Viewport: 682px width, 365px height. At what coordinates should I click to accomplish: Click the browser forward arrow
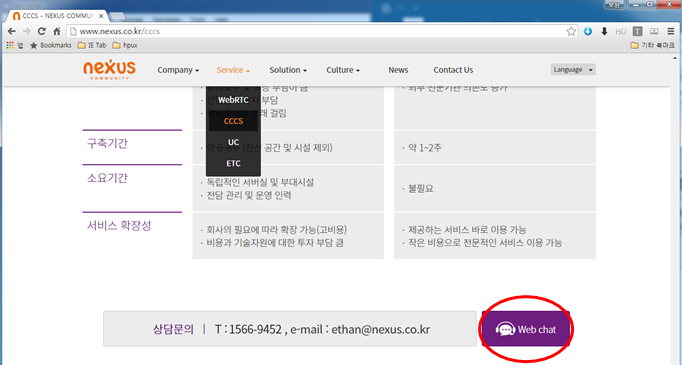27,31
